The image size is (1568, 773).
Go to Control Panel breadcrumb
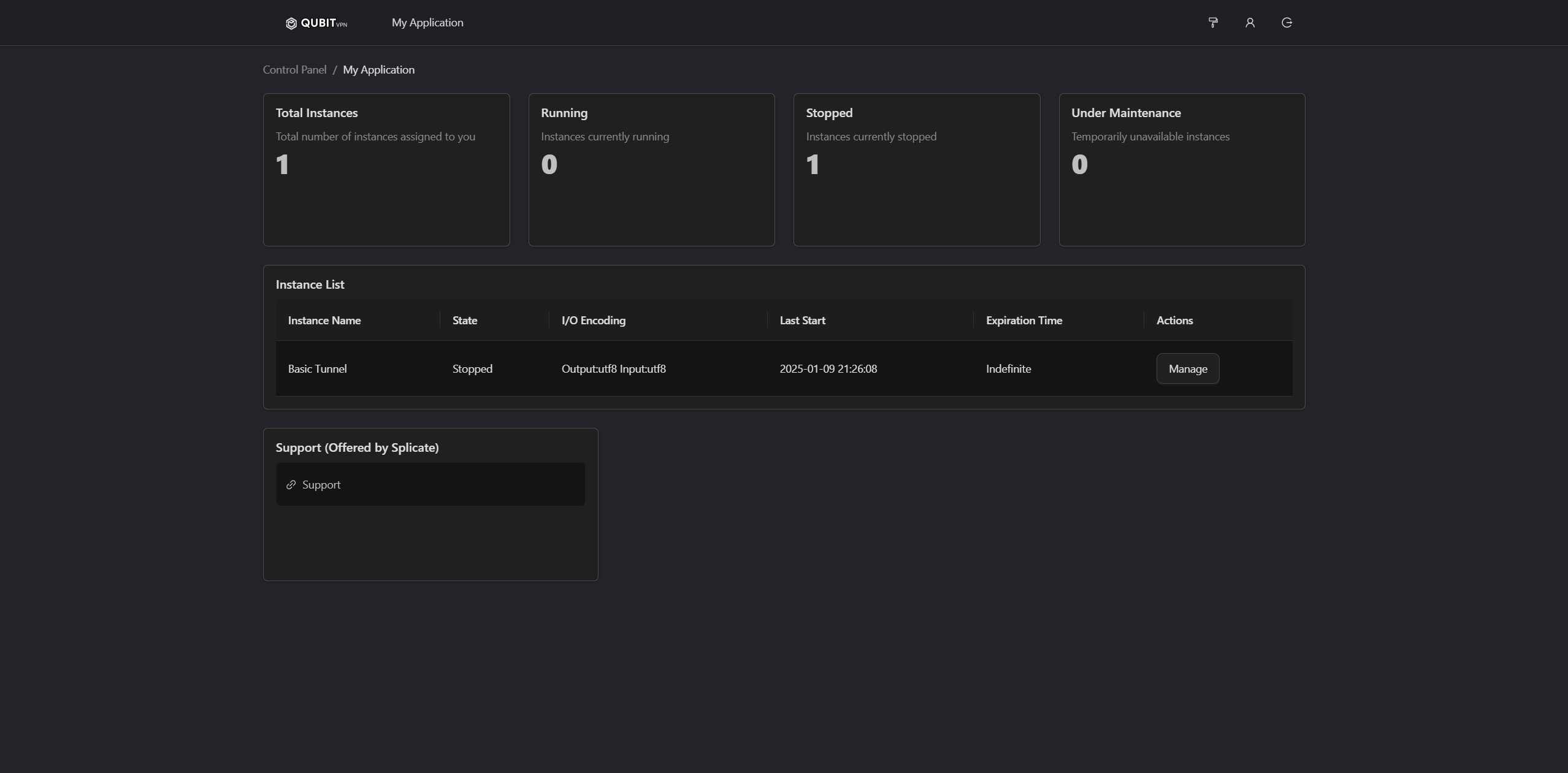pos(294,70)
